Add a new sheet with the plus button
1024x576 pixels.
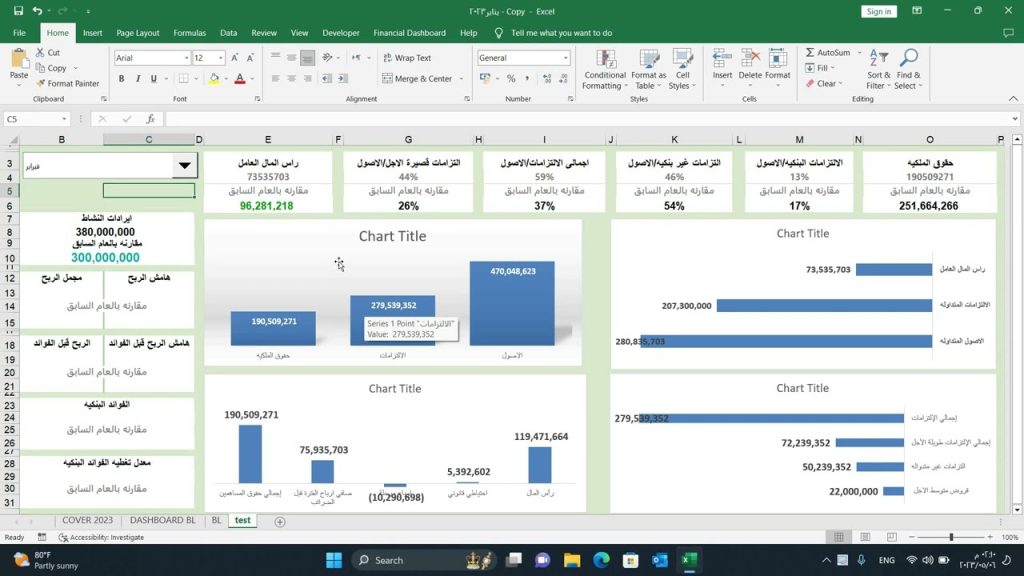(280, 521)
